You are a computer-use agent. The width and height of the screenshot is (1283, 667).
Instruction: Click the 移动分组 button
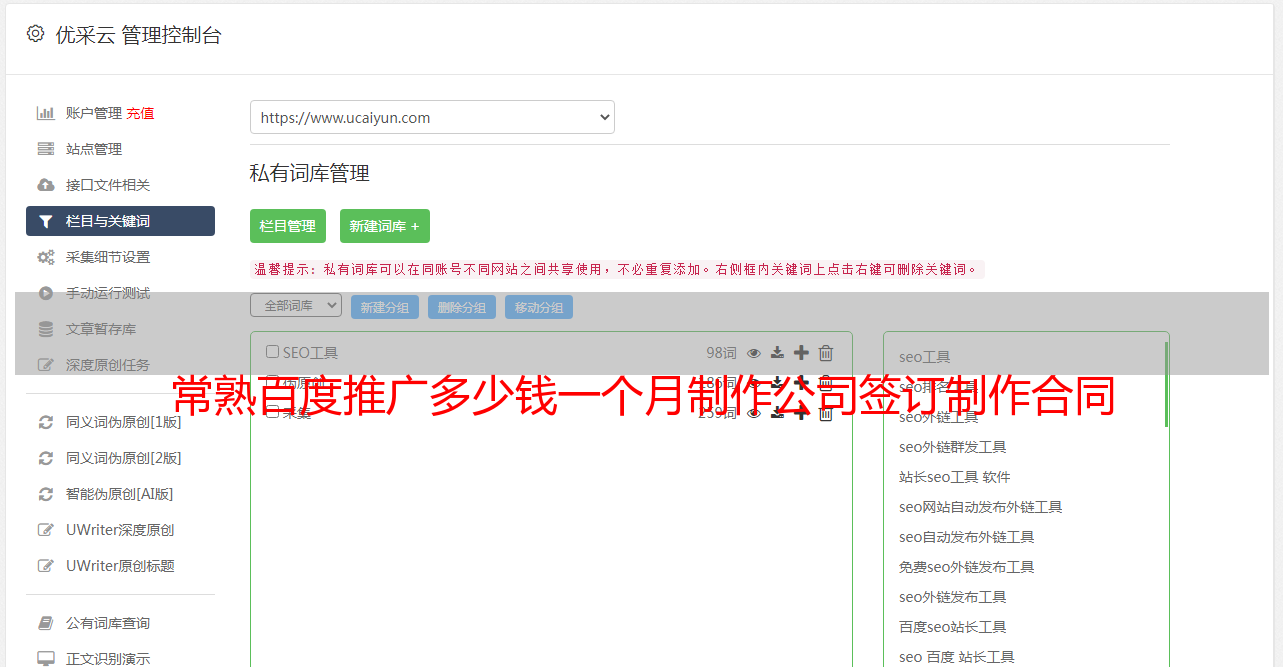tap(539, 307)
